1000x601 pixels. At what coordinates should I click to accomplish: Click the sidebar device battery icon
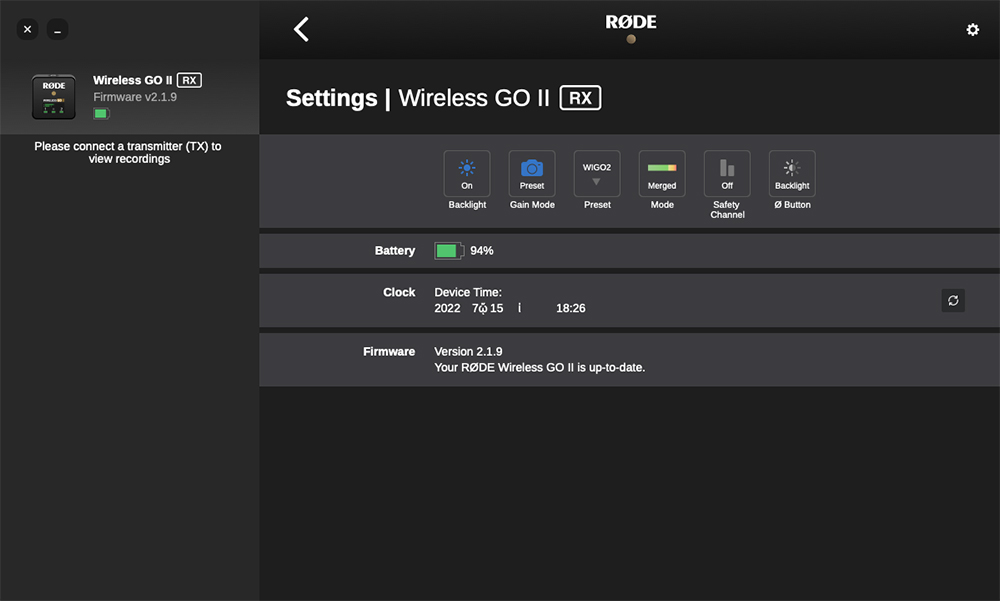point(101,114)
